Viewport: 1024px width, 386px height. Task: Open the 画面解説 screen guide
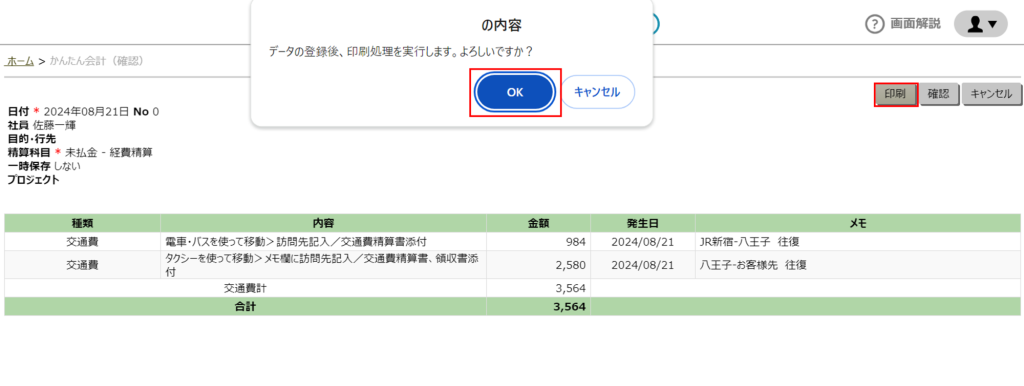coord(916,24)
